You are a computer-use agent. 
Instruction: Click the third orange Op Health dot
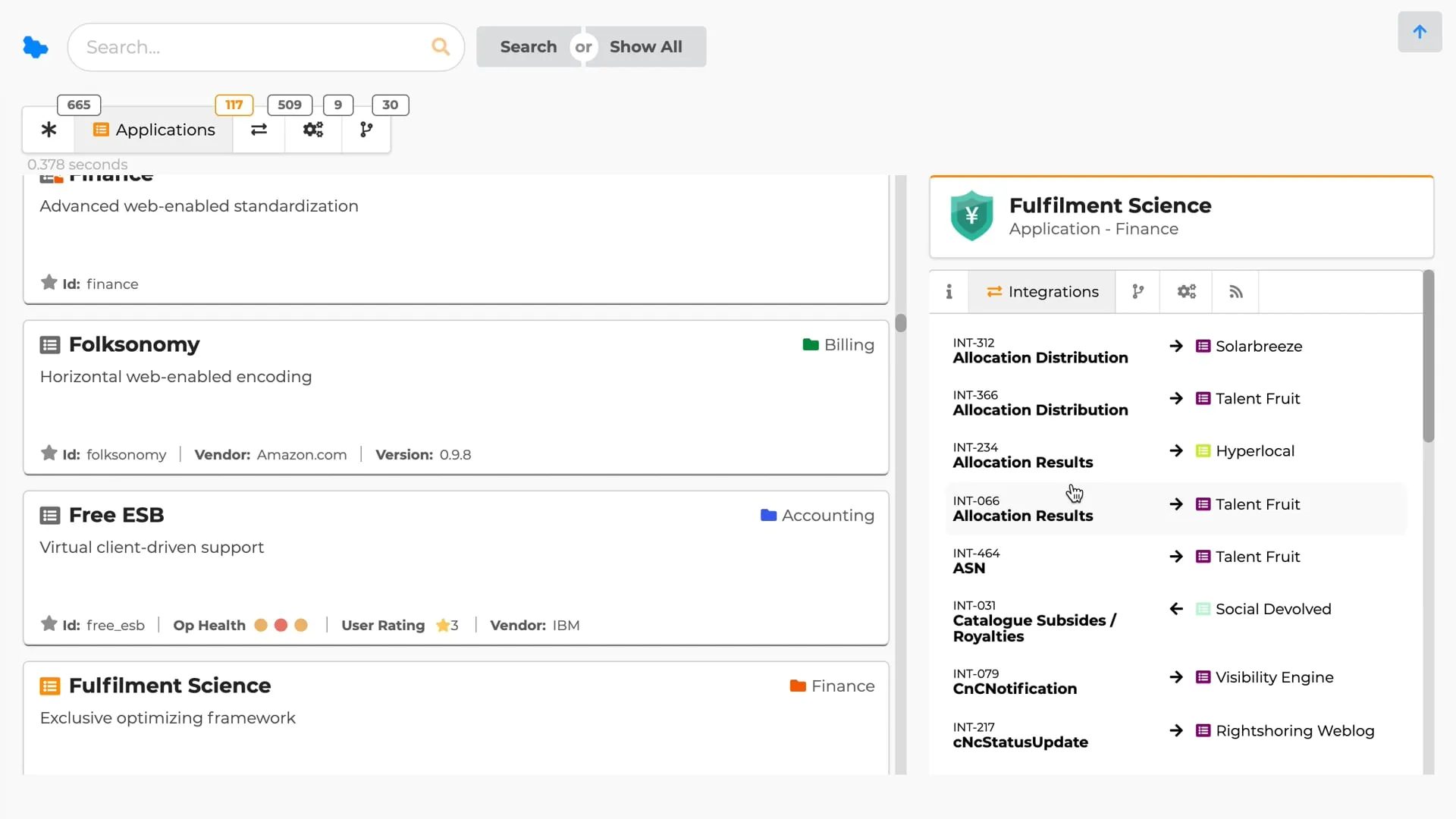tap(301, 625)
